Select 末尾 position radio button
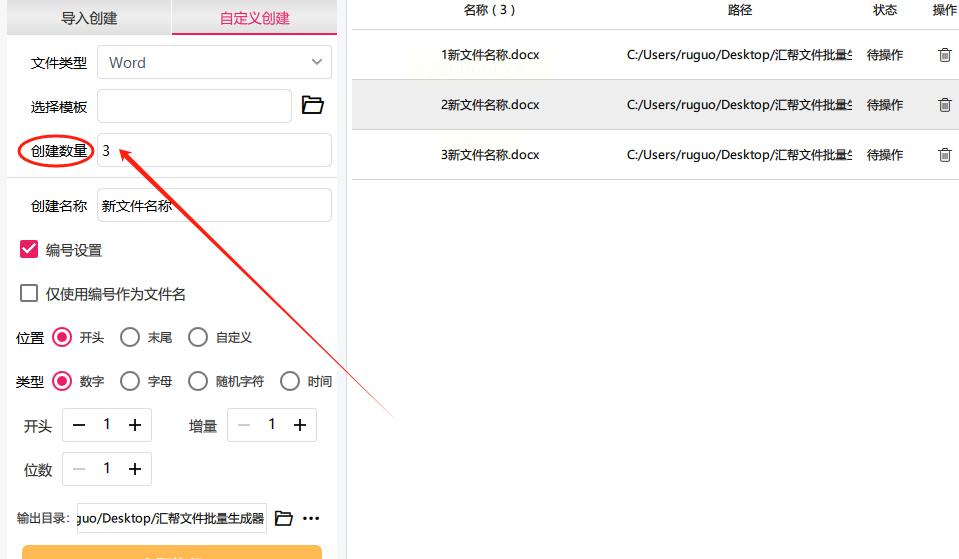 (x=130, y=338)
